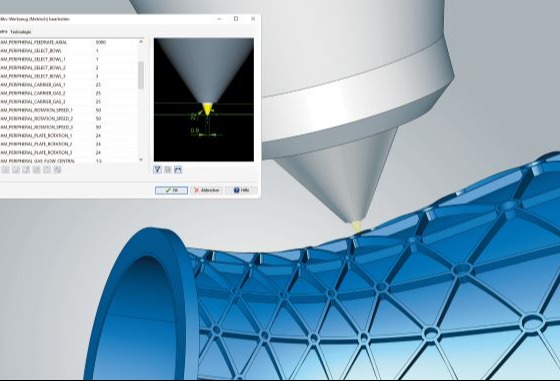The height and width of the screenshot is (381, 560).
Task: Select the AM_PERIPHERAL_ROTATION_SPEED_2 row
Action: [x=69, y=119]
